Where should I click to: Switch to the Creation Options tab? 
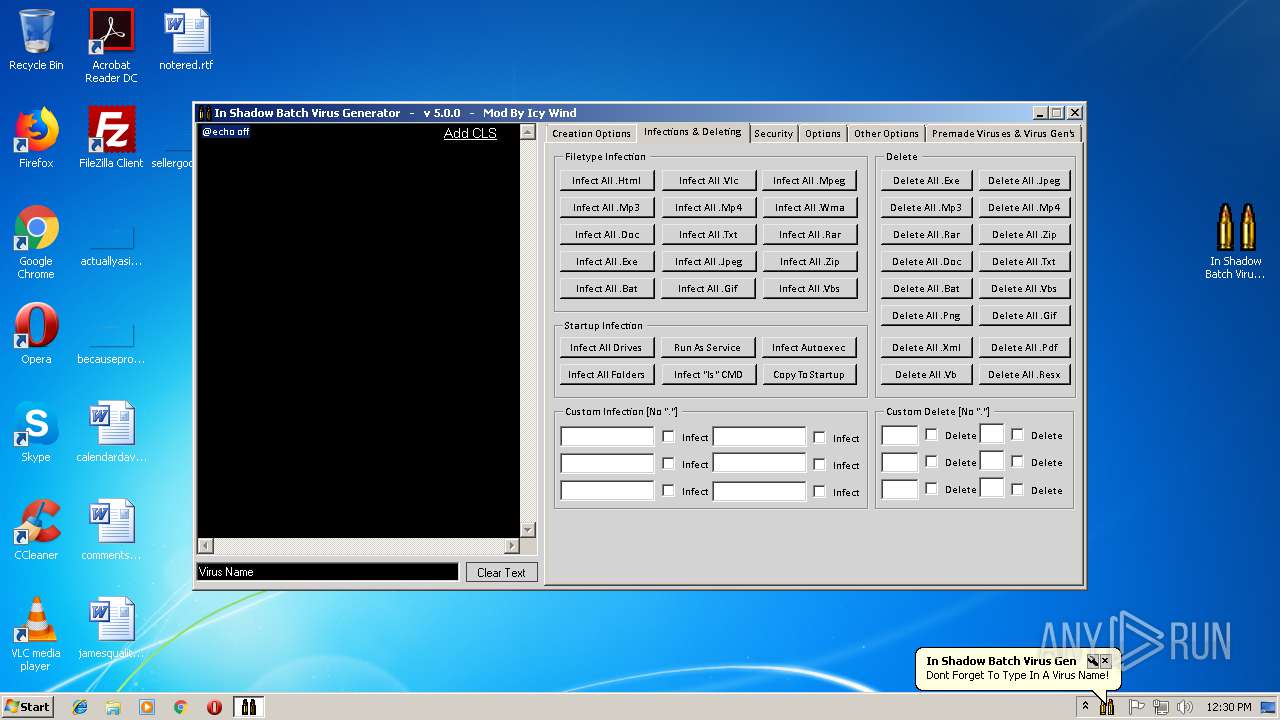click(x=591, y=133)
